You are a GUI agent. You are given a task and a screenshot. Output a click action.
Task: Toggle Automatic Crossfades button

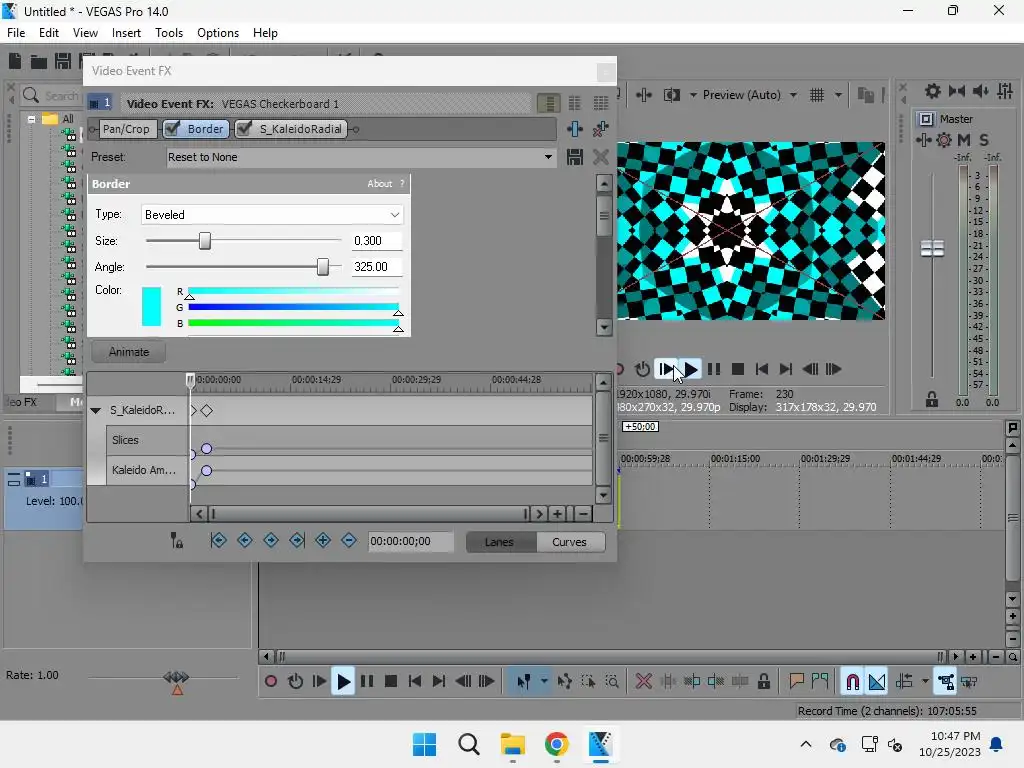click(x=877, y=682)
